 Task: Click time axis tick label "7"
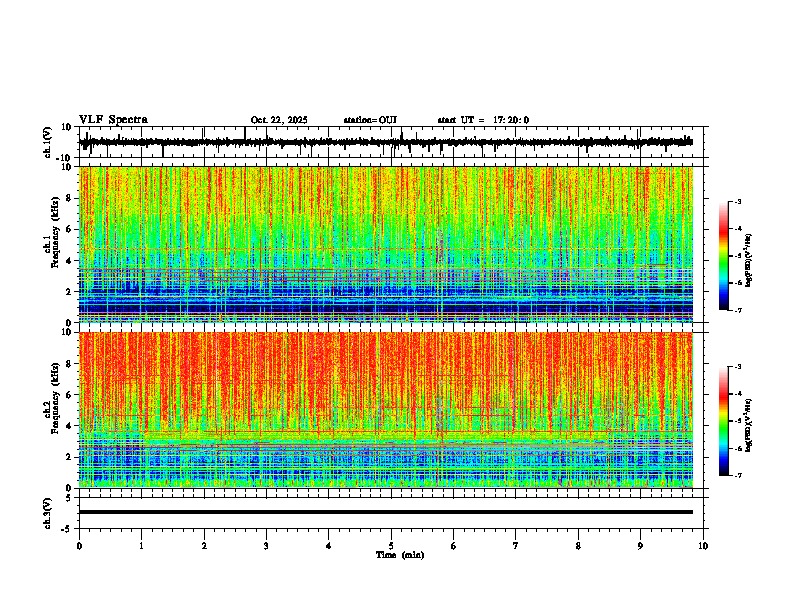516,546
